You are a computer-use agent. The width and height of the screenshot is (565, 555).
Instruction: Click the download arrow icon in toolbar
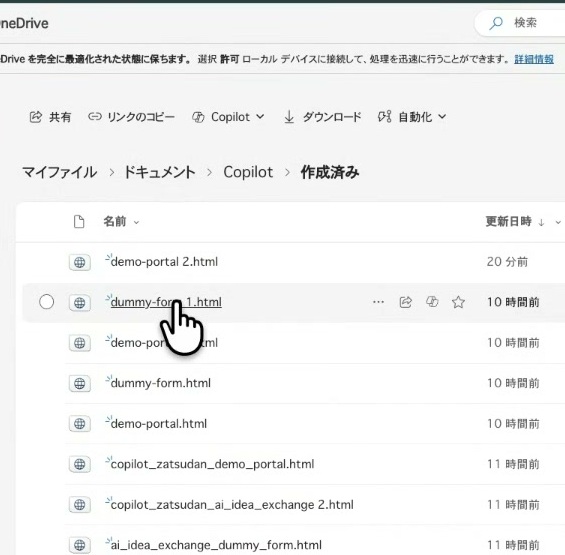tap(289, 117)
